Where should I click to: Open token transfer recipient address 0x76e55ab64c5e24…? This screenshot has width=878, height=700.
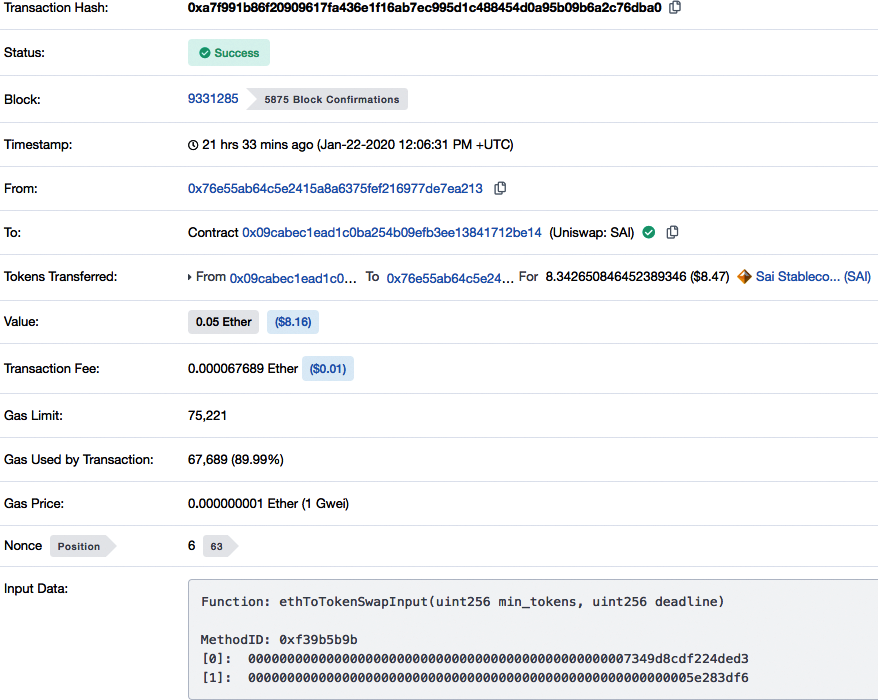tap(450, 277)
